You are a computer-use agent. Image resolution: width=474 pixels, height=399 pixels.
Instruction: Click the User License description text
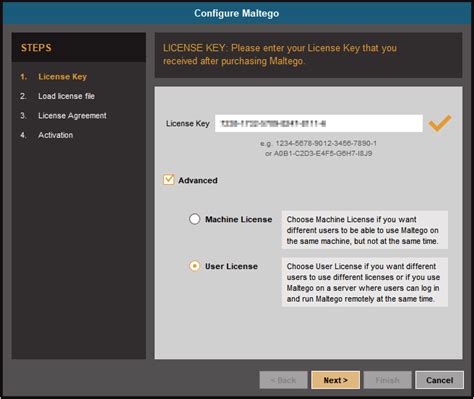point(365,282)
